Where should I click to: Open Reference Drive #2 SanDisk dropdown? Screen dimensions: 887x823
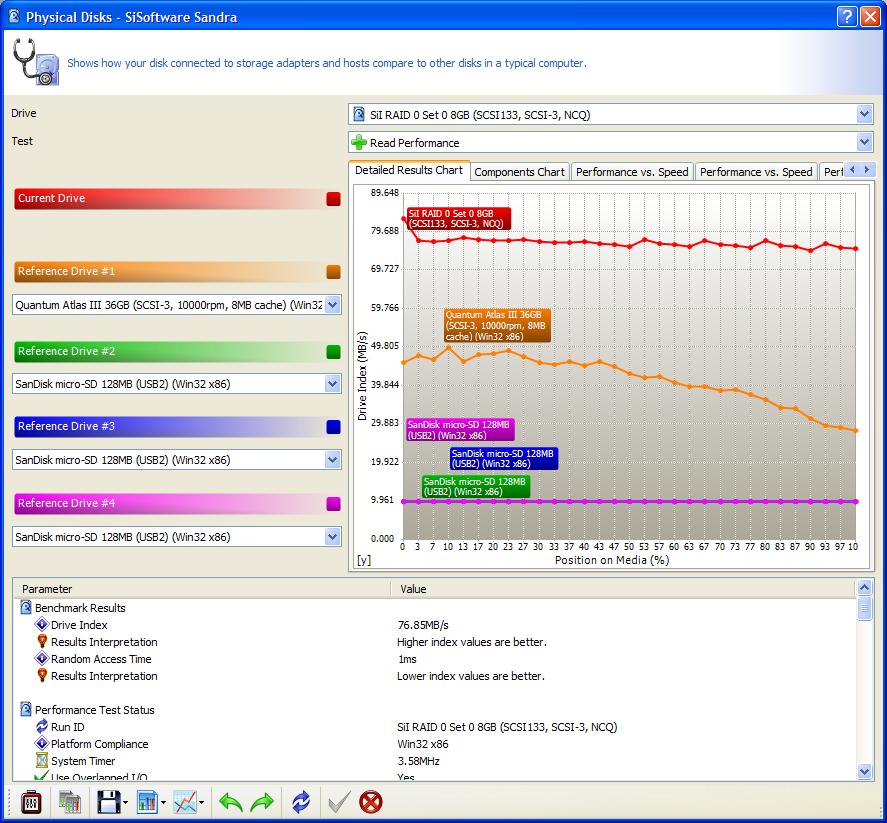click(333, 384)
